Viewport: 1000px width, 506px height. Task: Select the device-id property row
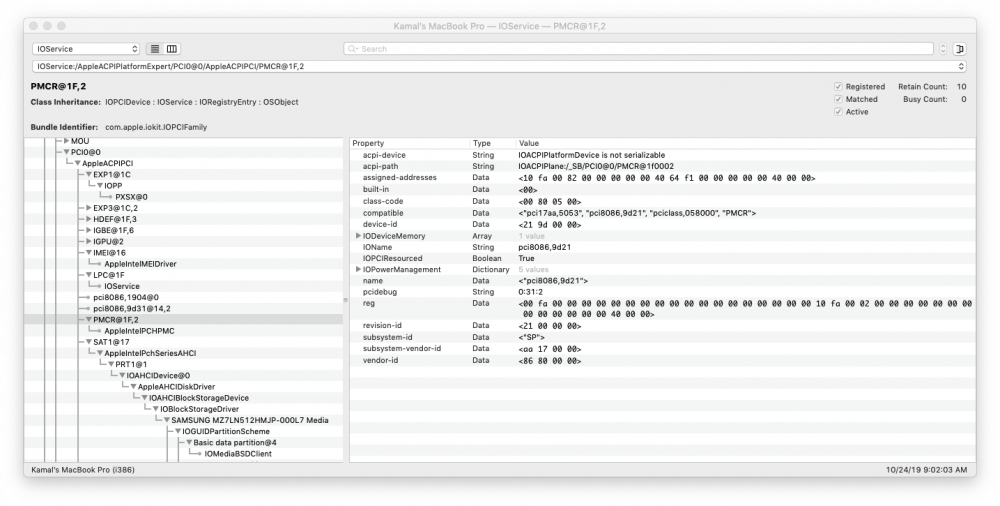(x=663, y=225)
